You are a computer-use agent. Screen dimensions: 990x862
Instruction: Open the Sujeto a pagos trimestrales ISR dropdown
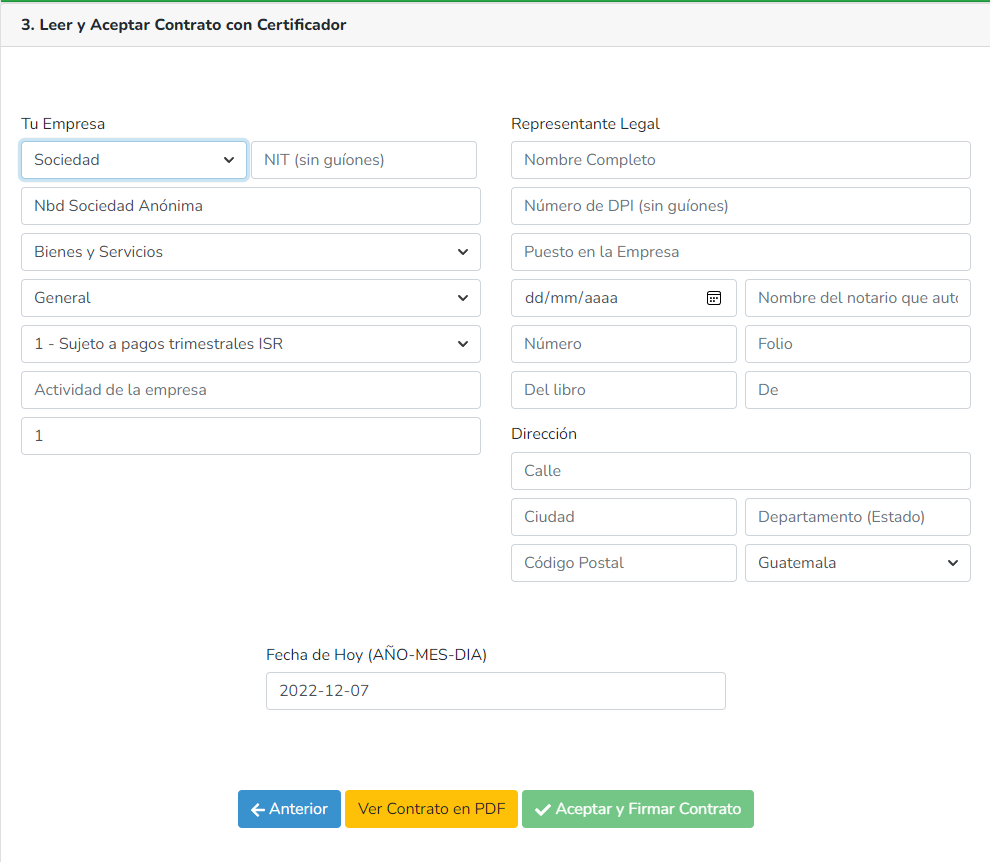[250, 344]
